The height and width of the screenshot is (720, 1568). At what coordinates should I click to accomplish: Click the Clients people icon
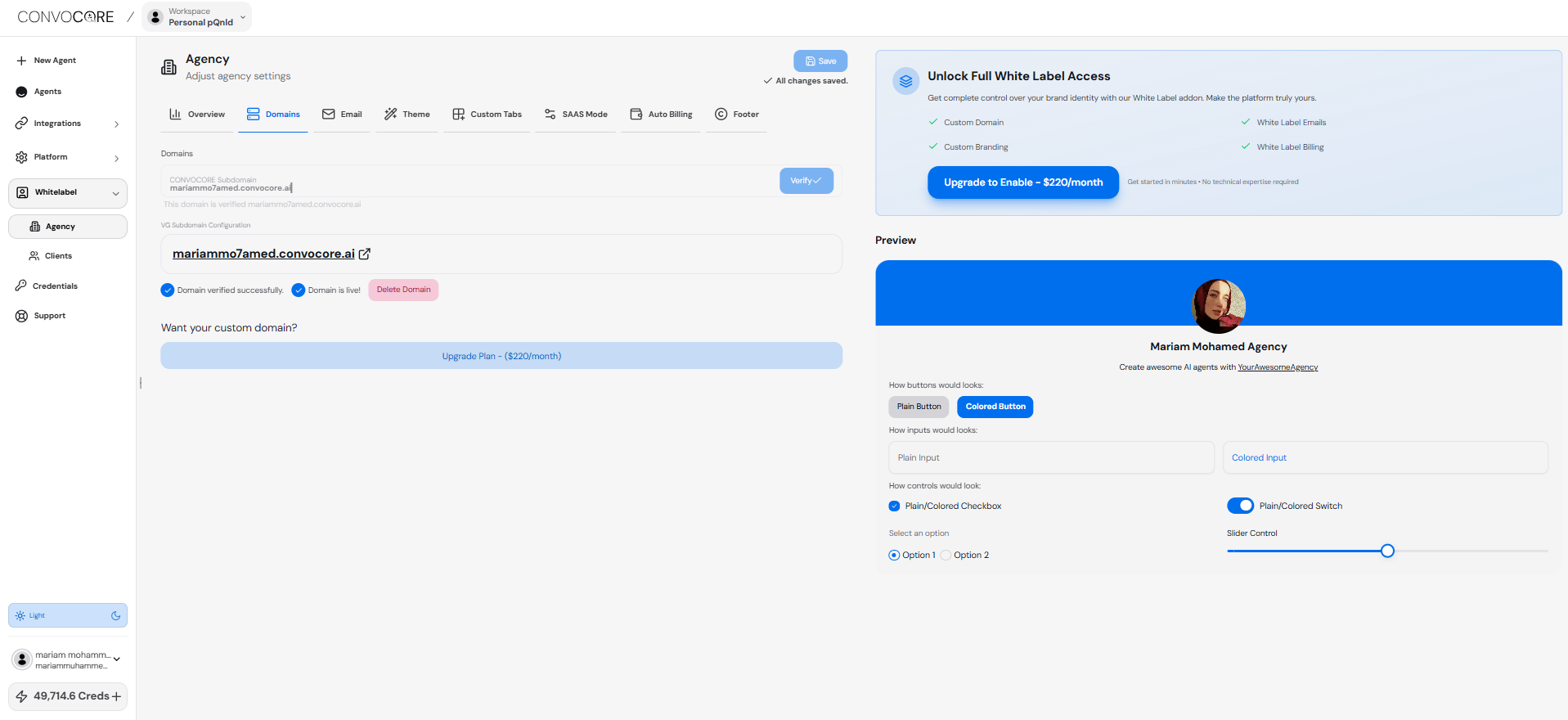tap(34, 256)
